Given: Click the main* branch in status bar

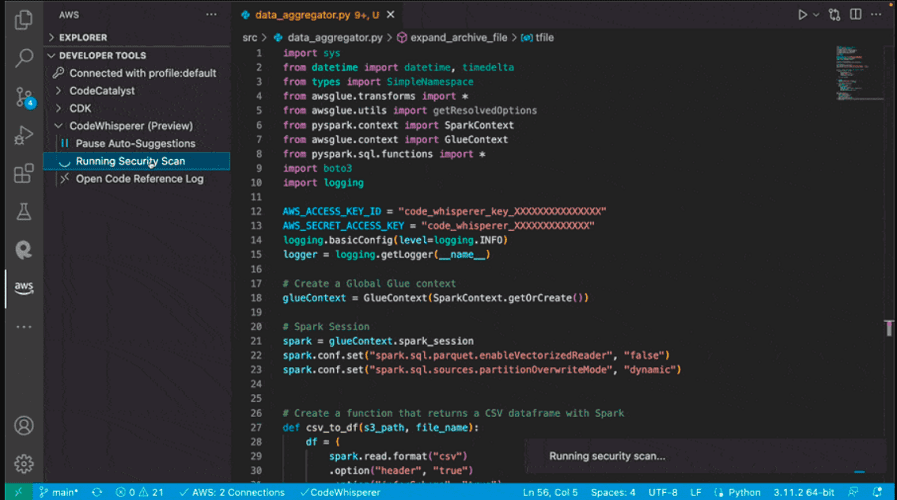Looking at the screenshot, I should [x=58, y=492].
